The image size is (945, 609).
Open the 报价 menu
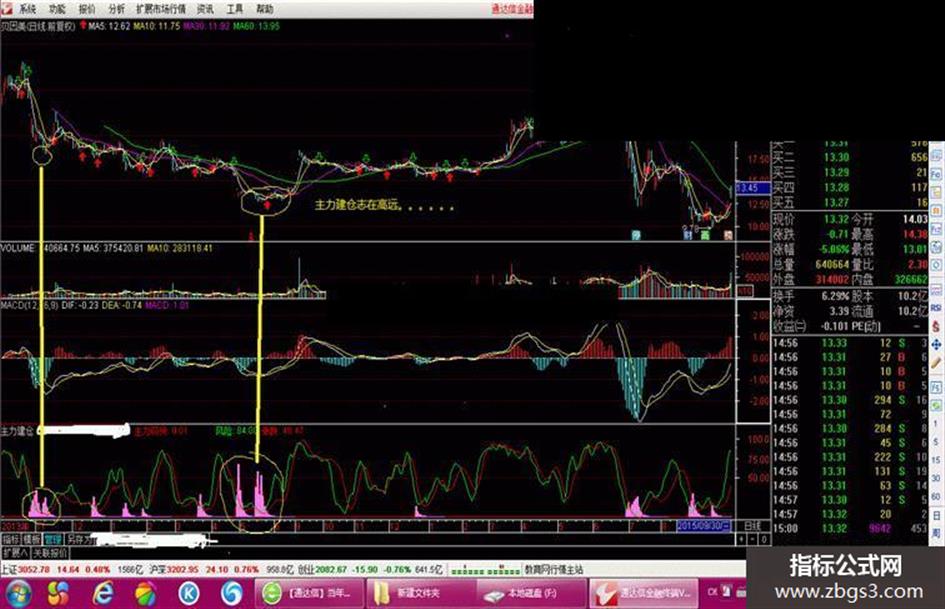tap(87, 9)
